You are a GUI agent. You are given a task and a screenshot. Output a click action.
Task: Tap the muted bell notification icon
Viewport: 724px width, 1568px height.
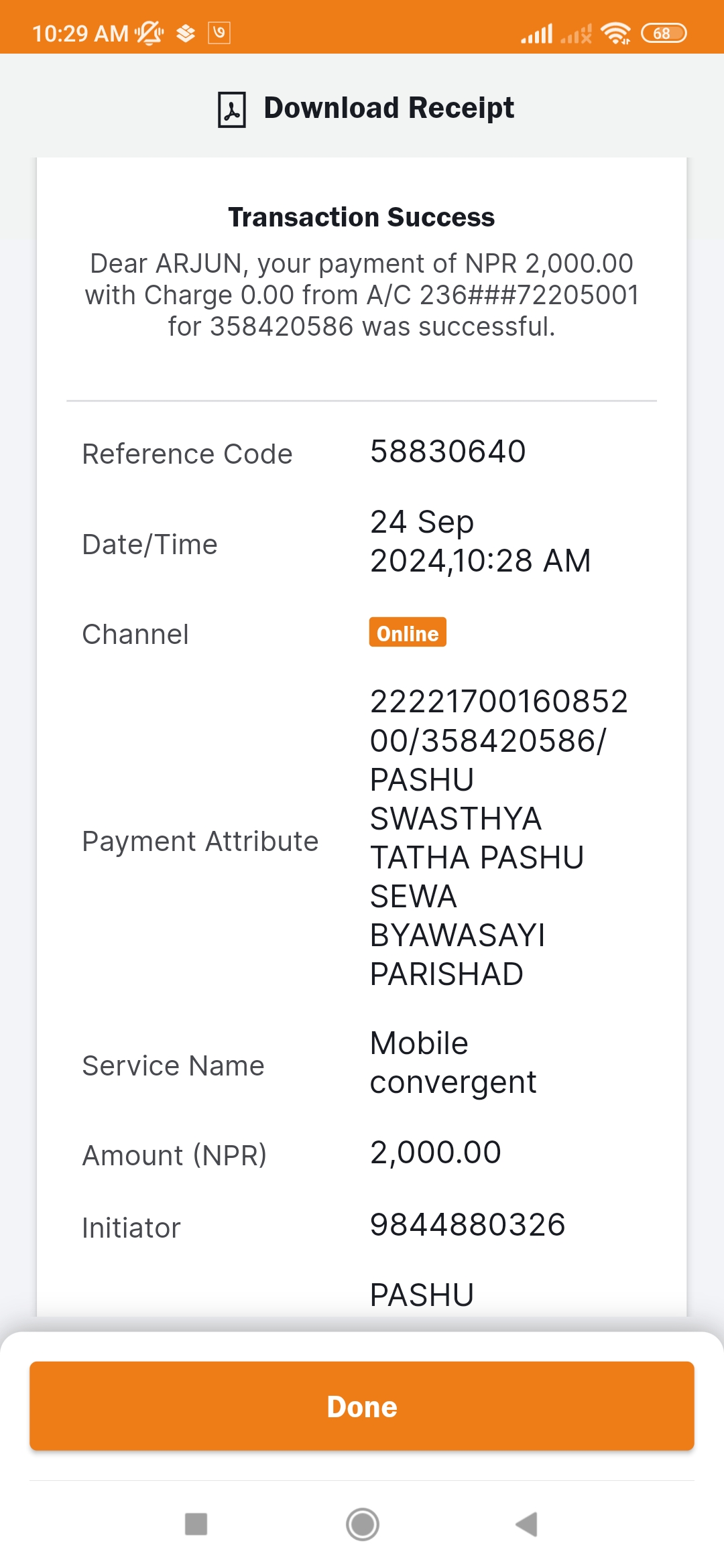tap(149, 32)
